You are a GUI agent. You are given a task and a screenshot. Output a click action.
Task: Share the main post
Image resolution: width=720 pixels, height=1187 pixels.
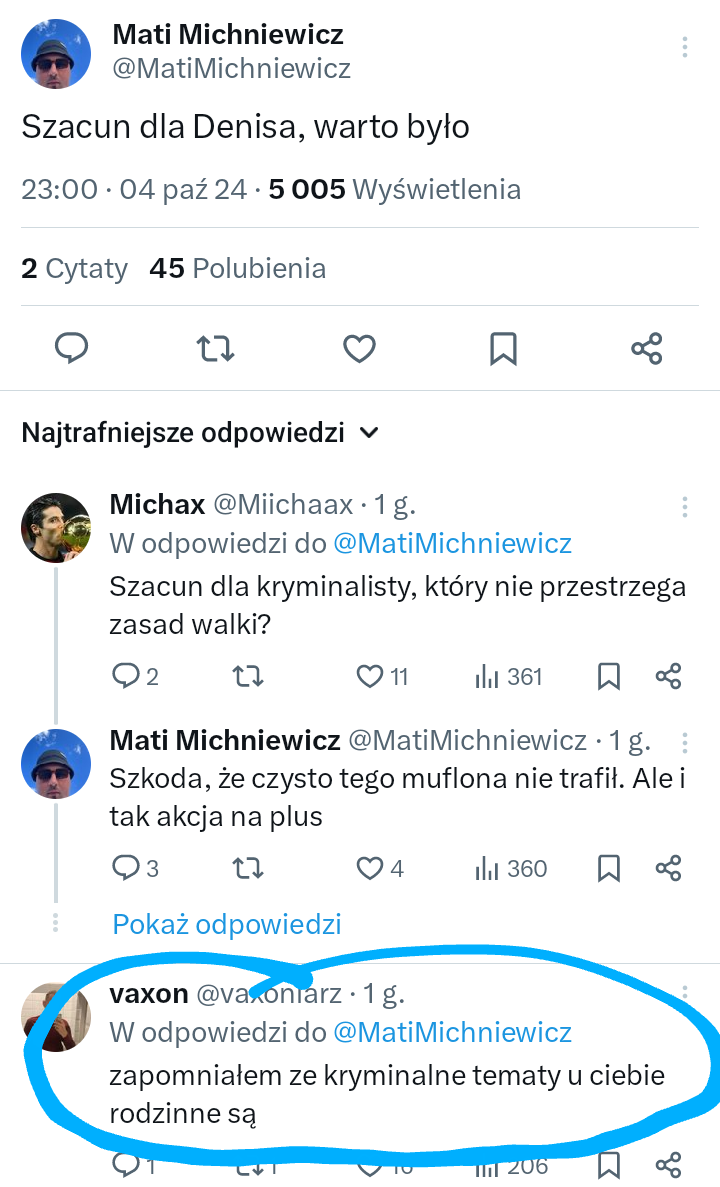click(647, 348)
